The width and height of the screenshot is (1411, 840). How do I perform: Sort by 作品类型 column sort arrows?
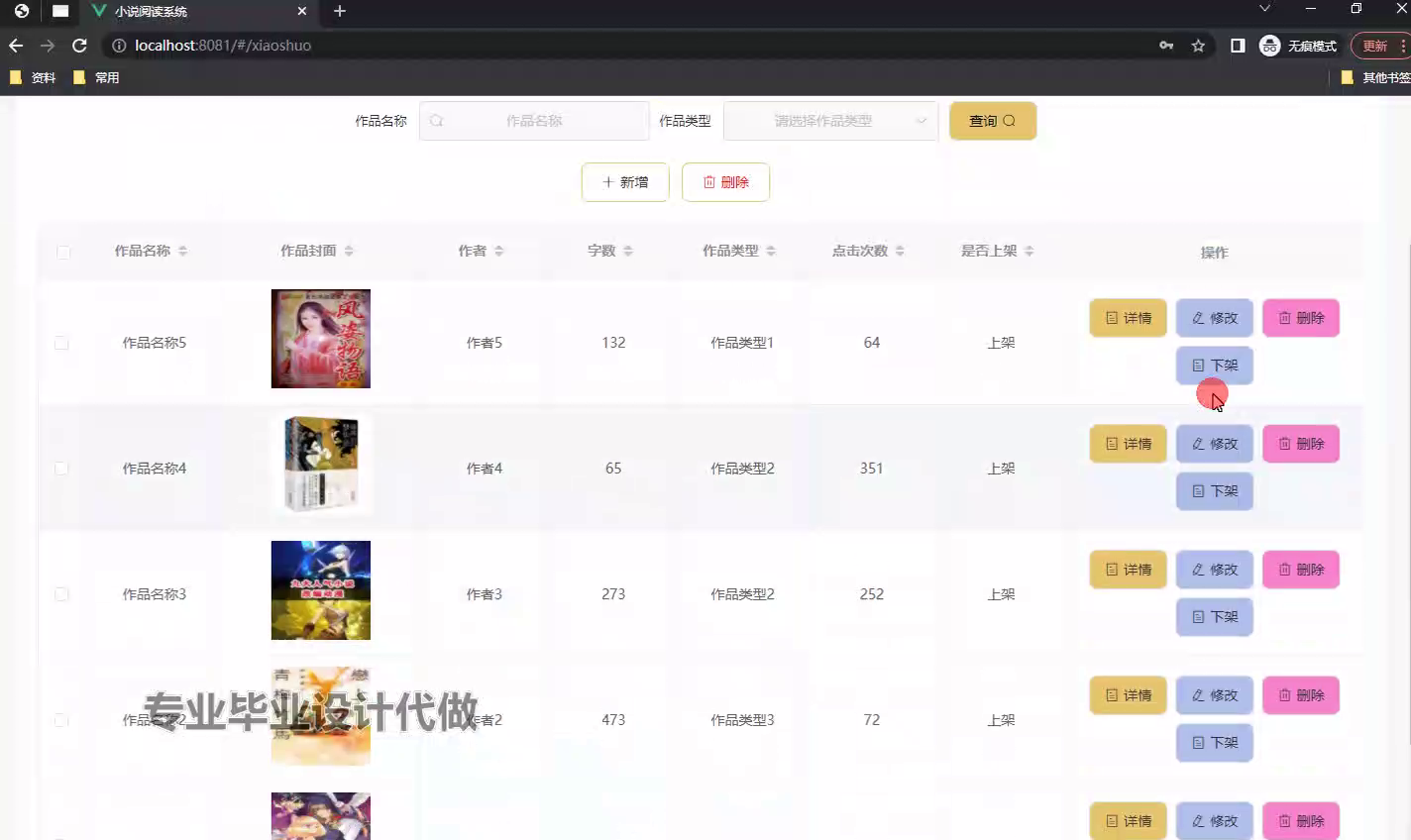(x=771, y=252)
